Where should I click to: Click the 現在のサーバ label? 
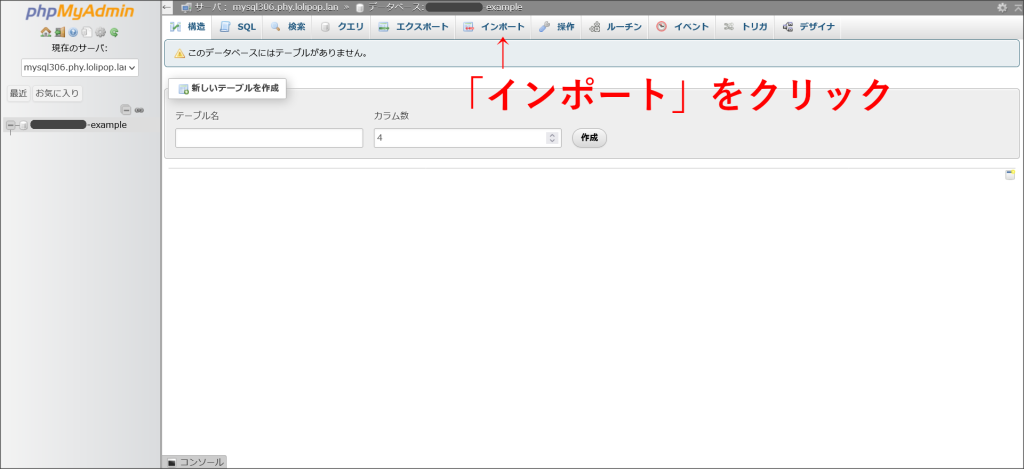coord(80,48)
